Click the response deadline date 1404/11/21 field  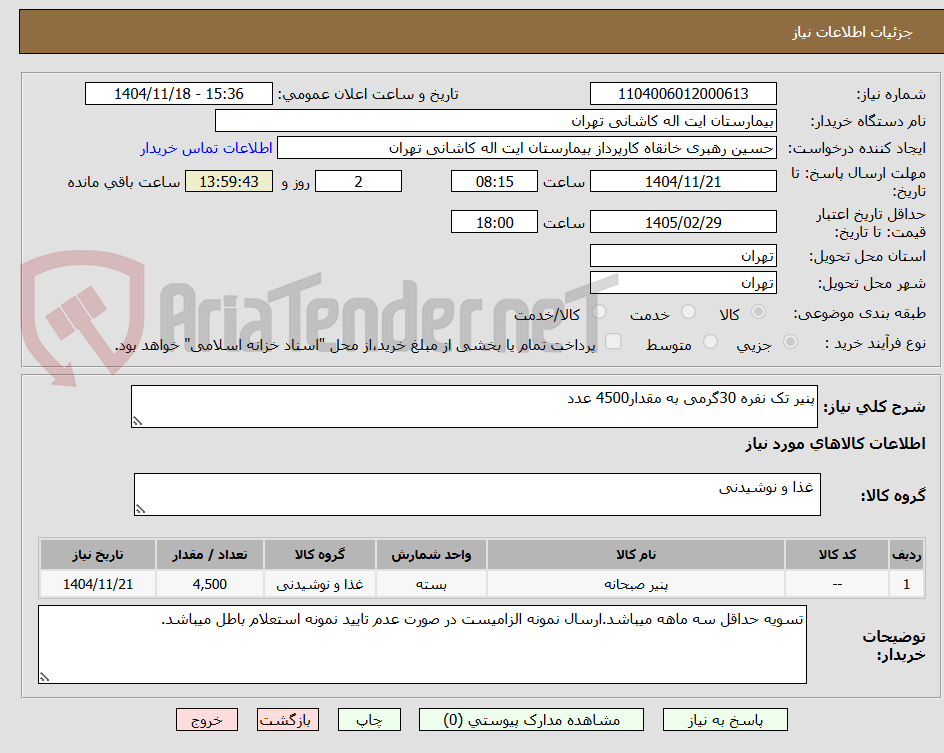[683, 181]
